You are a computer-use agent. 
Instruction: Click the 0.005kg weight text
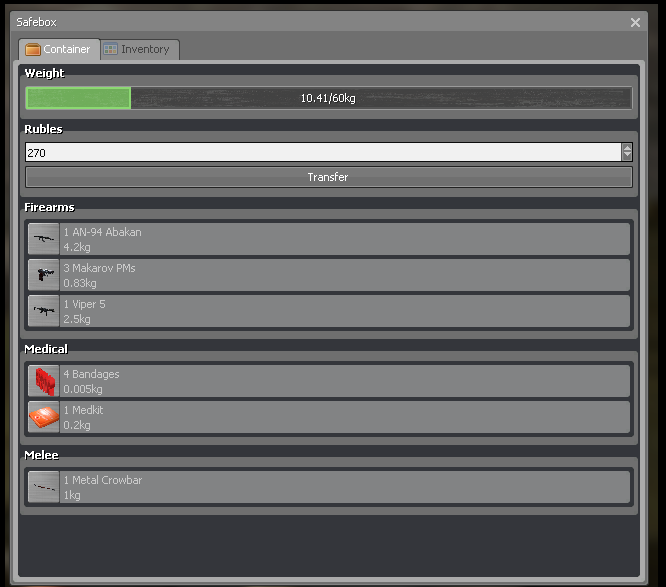83,389
